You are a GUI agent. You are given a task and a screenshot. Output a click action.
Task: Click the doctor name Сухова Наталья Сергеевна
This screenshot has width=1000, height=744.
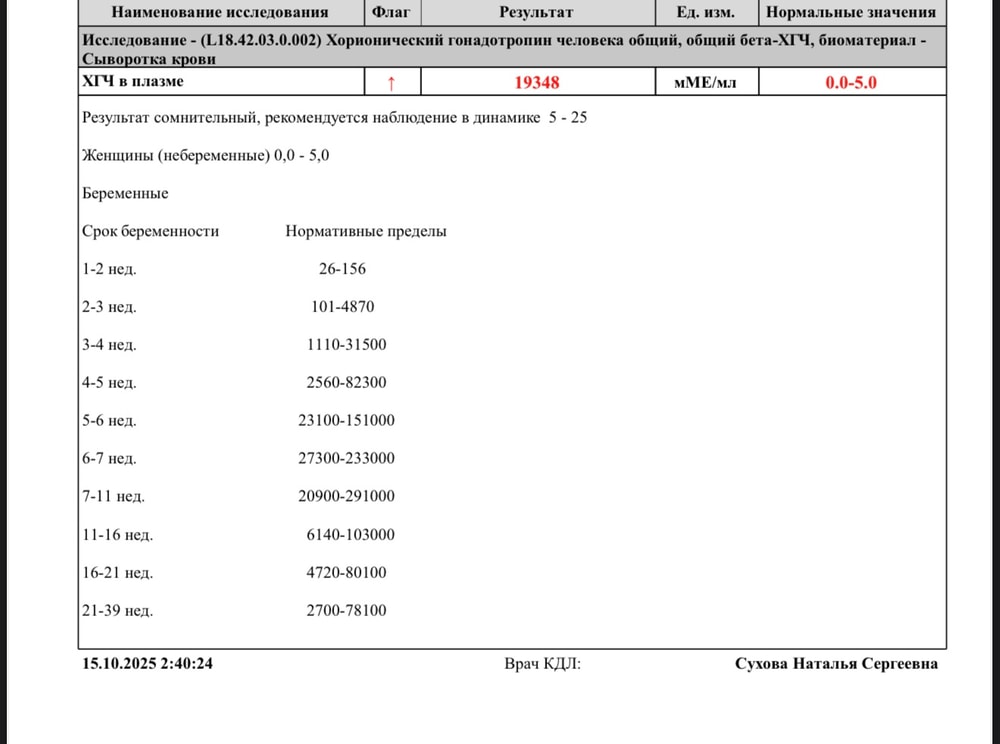tap(836, 663)
